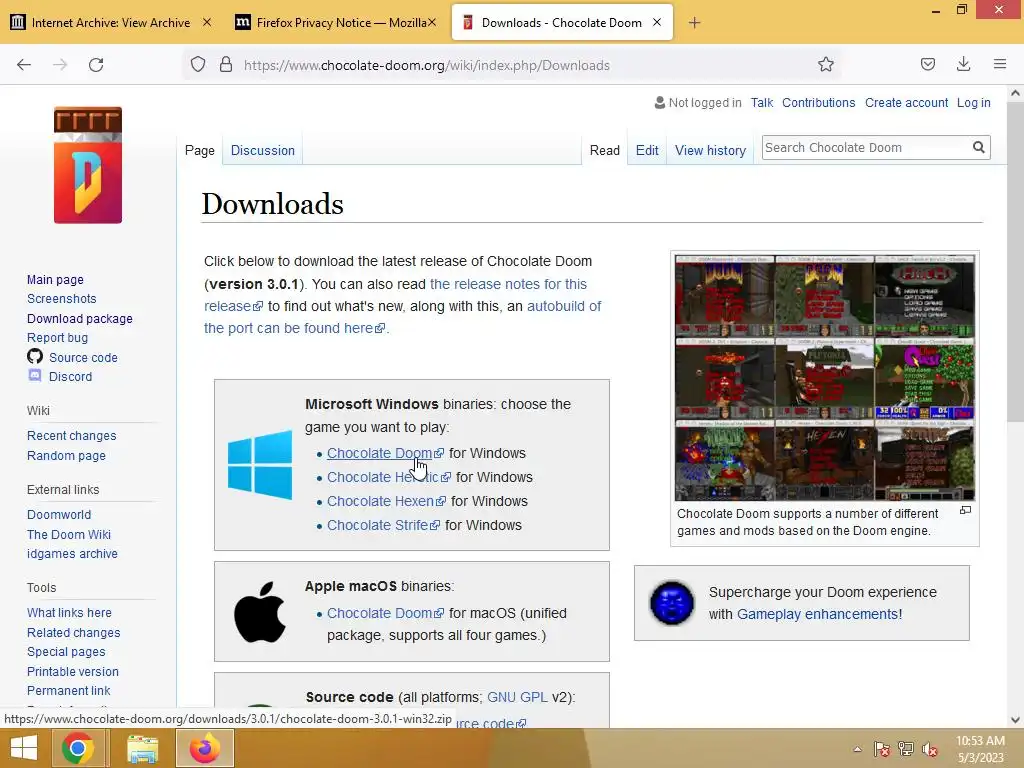
Task: Open the idgames archive link
Action: pyautogui.click(x=72, y=554)
